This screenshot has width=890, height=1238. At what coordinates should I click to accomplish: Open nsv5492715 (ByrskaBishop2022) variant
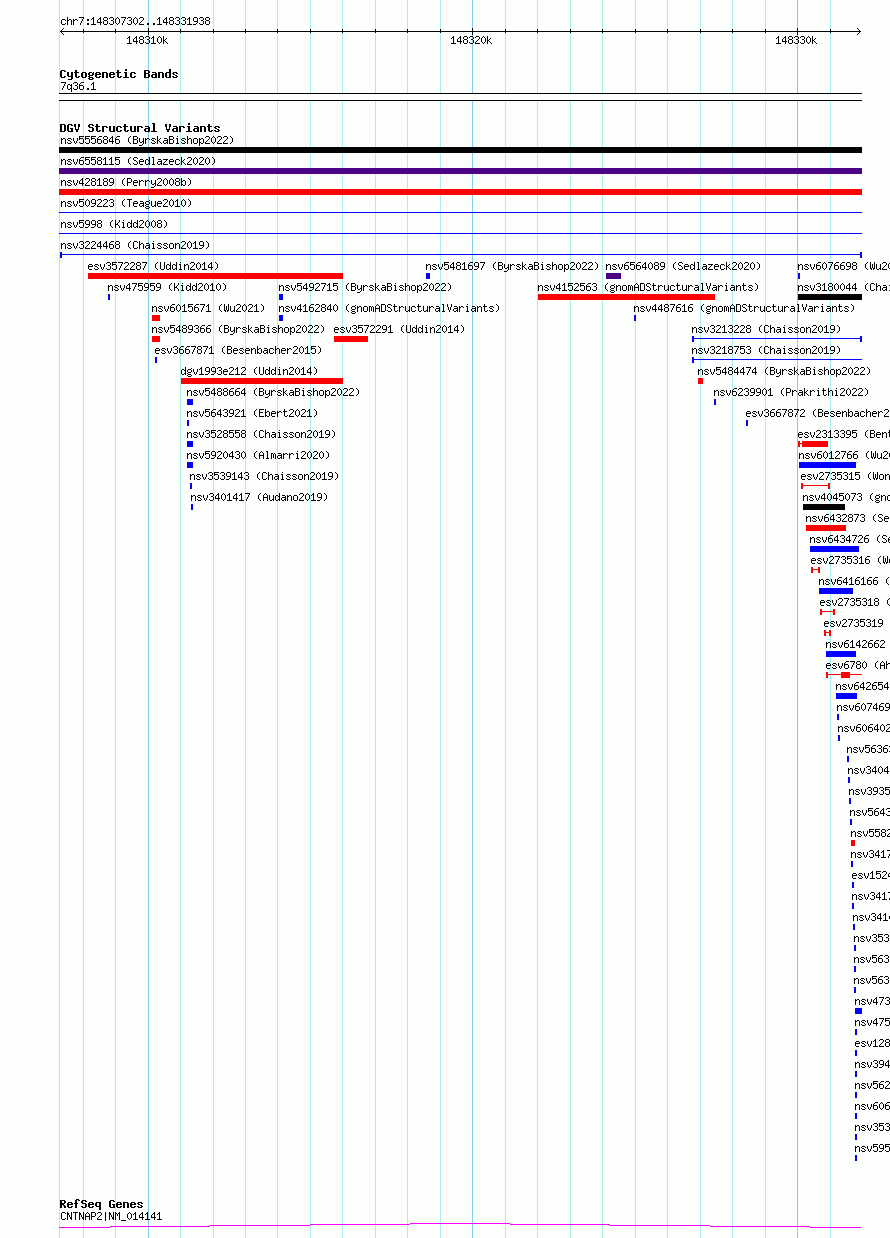click(x=365, y=287)
